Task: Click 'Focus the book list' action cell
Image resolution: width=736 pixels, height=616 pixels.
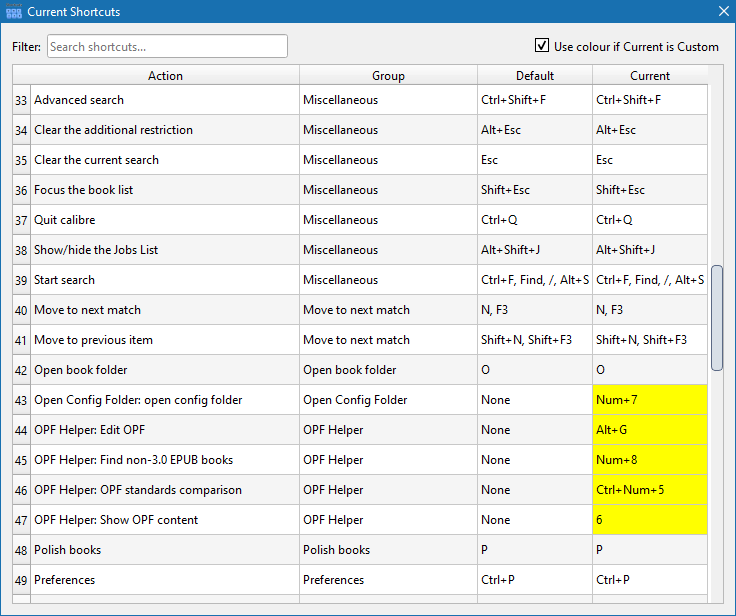Action: tap(165, 190)
